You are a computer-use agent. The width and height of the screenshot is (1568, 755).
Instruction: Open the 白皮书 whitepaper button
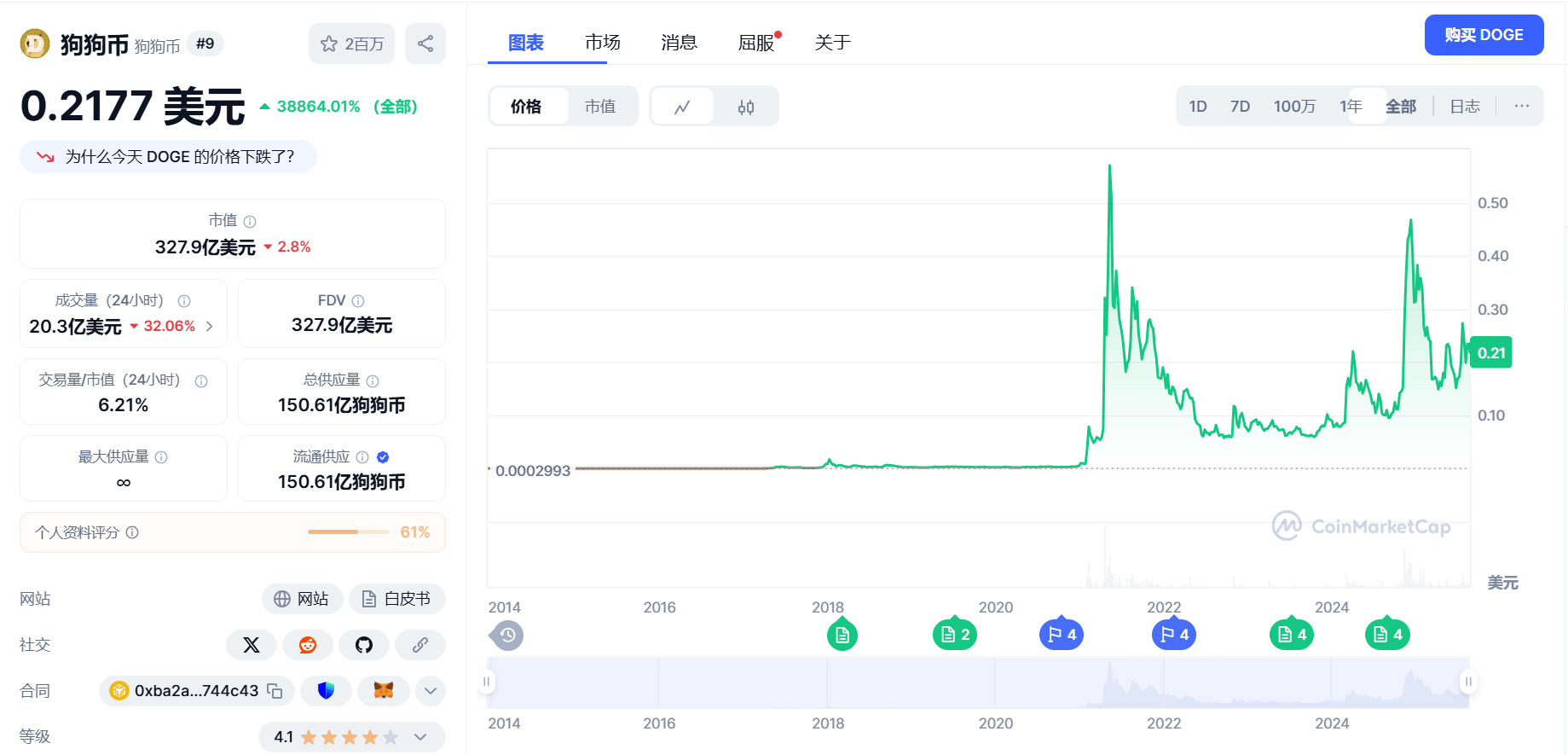[x=396, y=599]
